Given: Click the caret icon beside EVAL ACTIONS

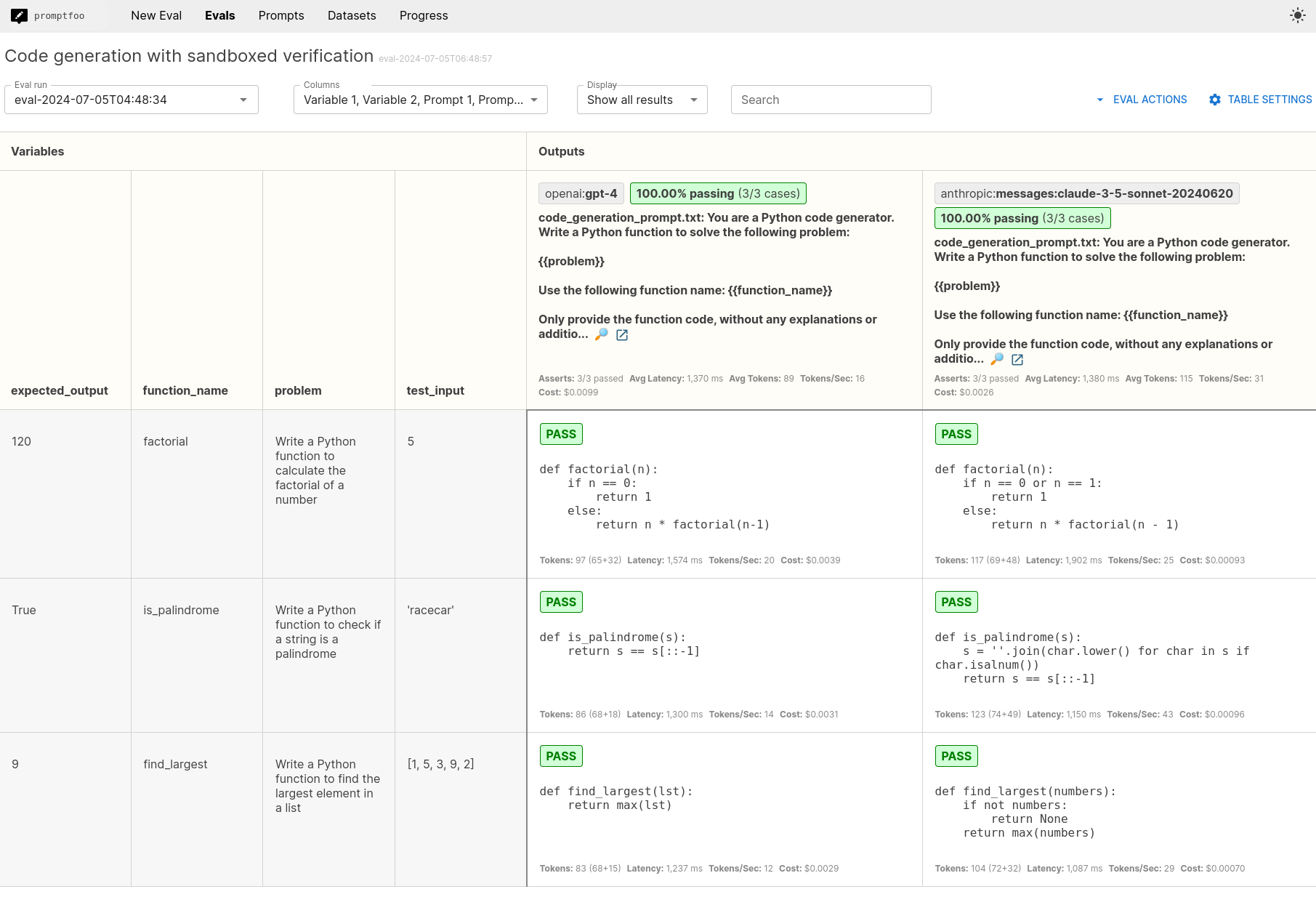Looking at the screenshot, I should point(1099,100).
